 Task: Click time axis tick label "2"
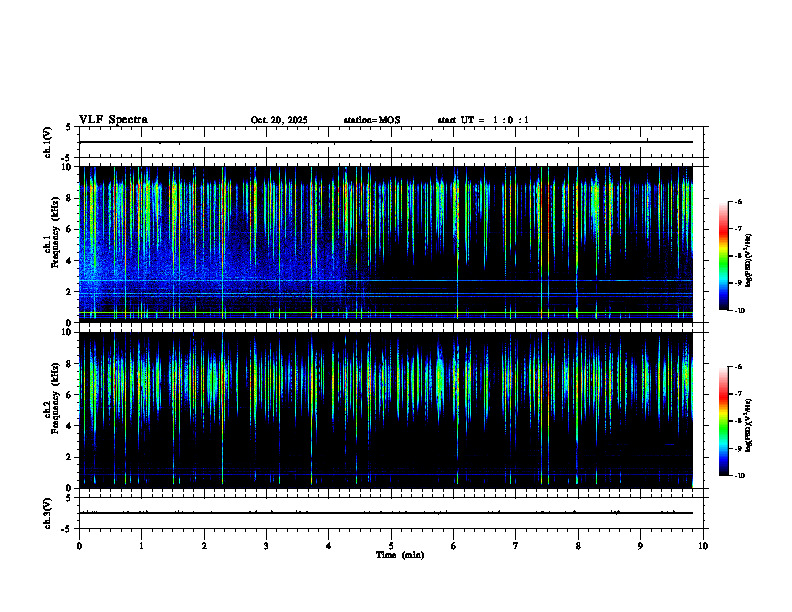click(204, 546)
